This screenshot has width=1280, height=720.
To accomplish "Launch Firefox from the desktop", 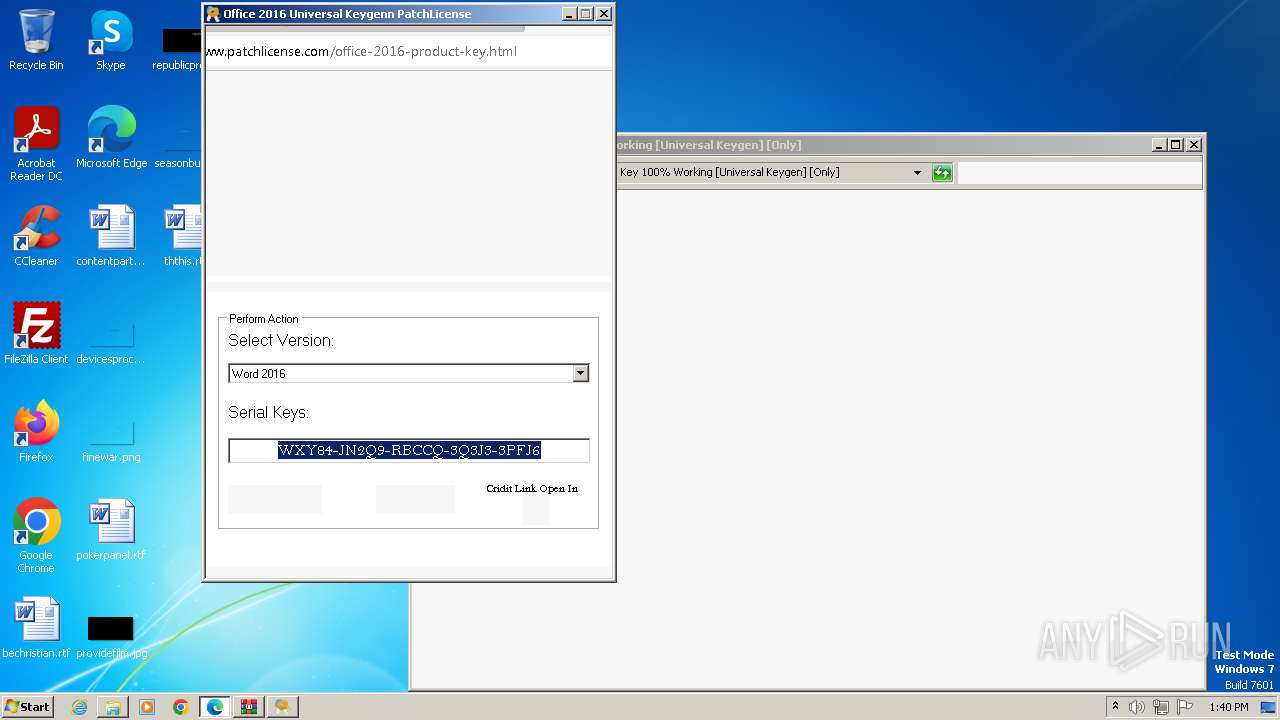I will point(36,432).
